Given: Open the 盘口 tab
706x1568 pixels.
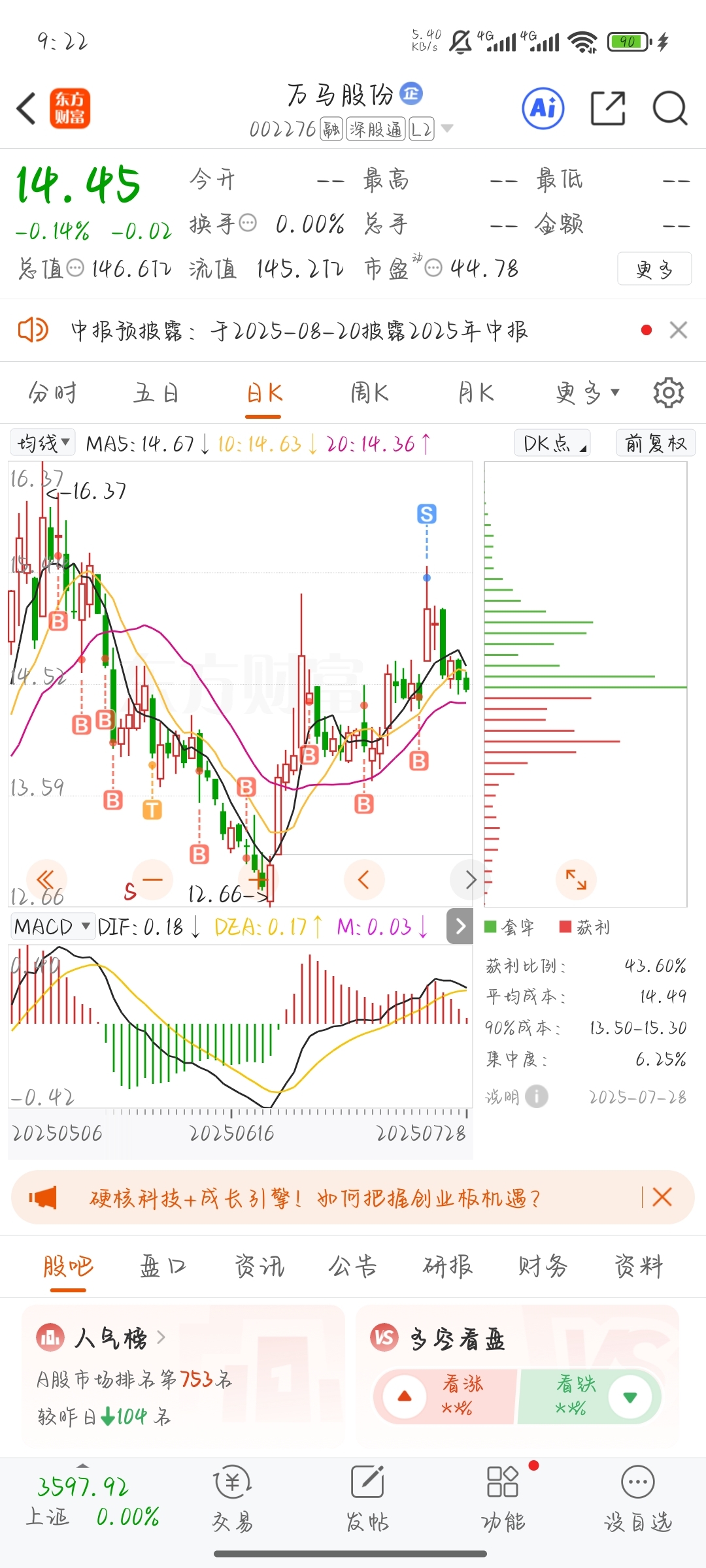Looking at the screenshot, I should click(x=163, y=1266).
